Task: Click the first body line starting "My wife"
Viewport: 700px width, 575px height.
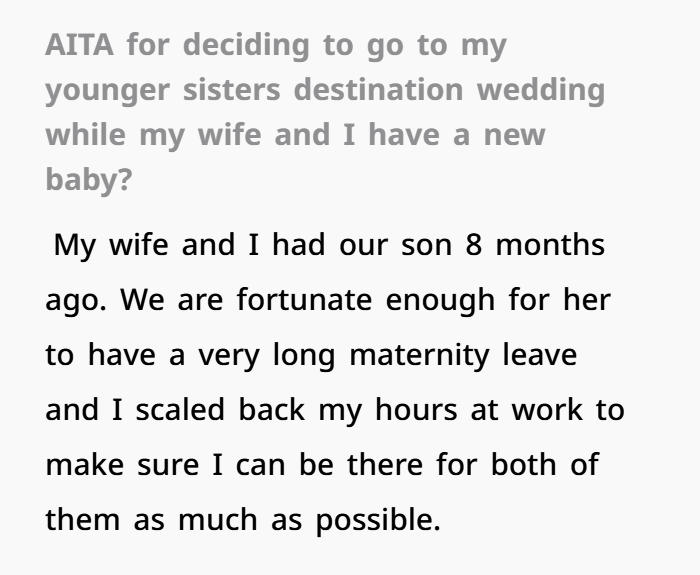Action: coord(329,245)
